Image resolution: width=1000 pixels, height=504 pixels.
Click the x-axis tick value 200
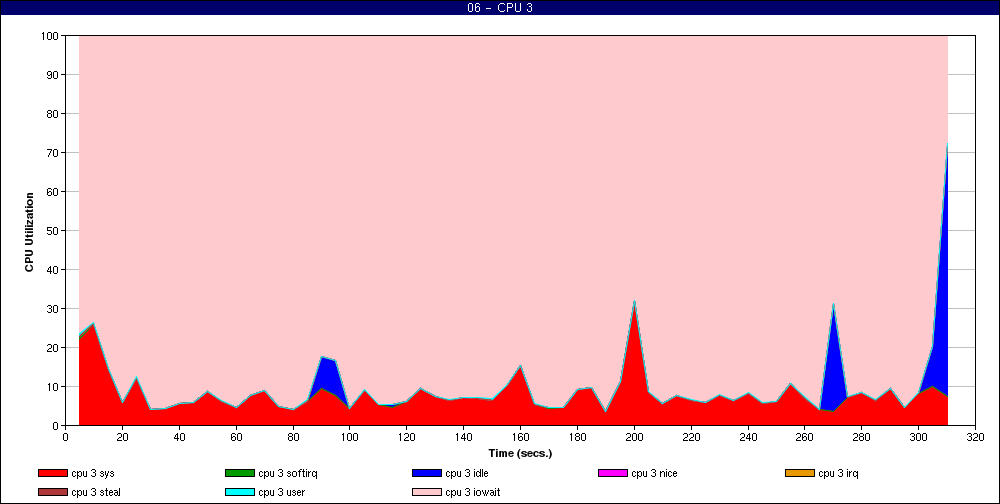pyautogui.click(x=635, y=437)
